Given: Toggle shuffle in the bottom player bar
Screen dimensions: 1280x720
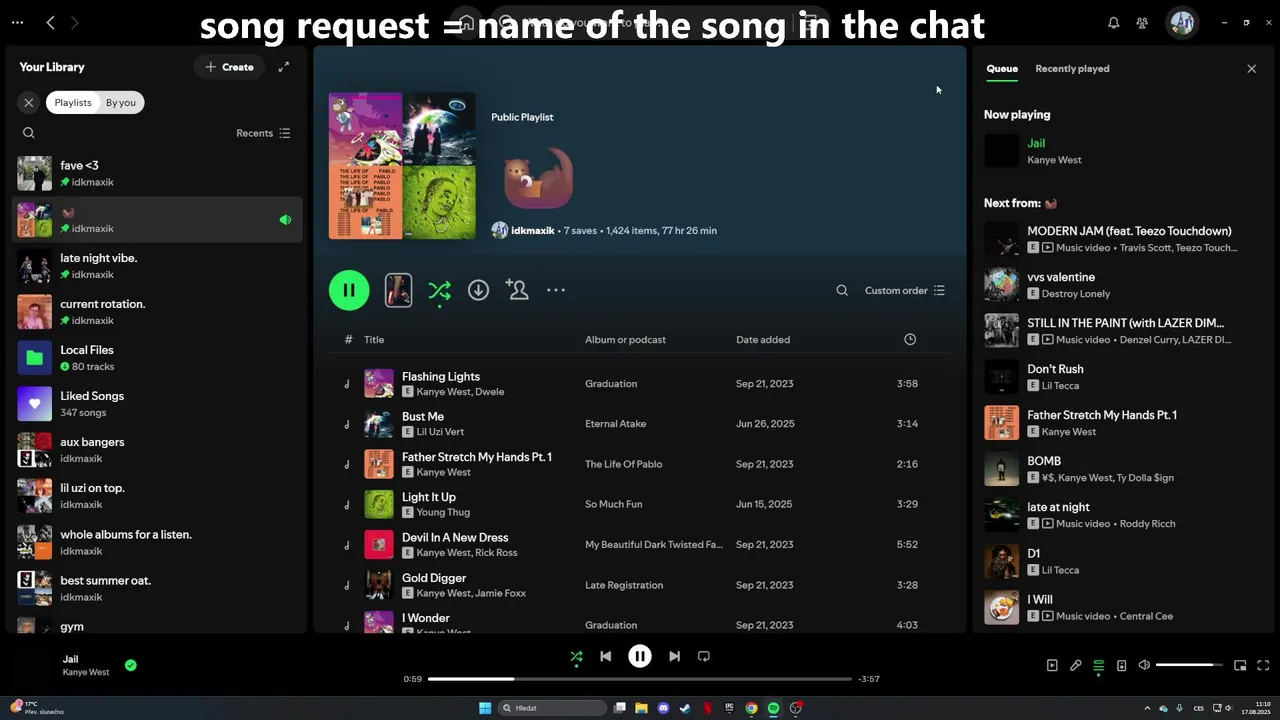Looking at the screenshot, I should (x=576, y=656).
